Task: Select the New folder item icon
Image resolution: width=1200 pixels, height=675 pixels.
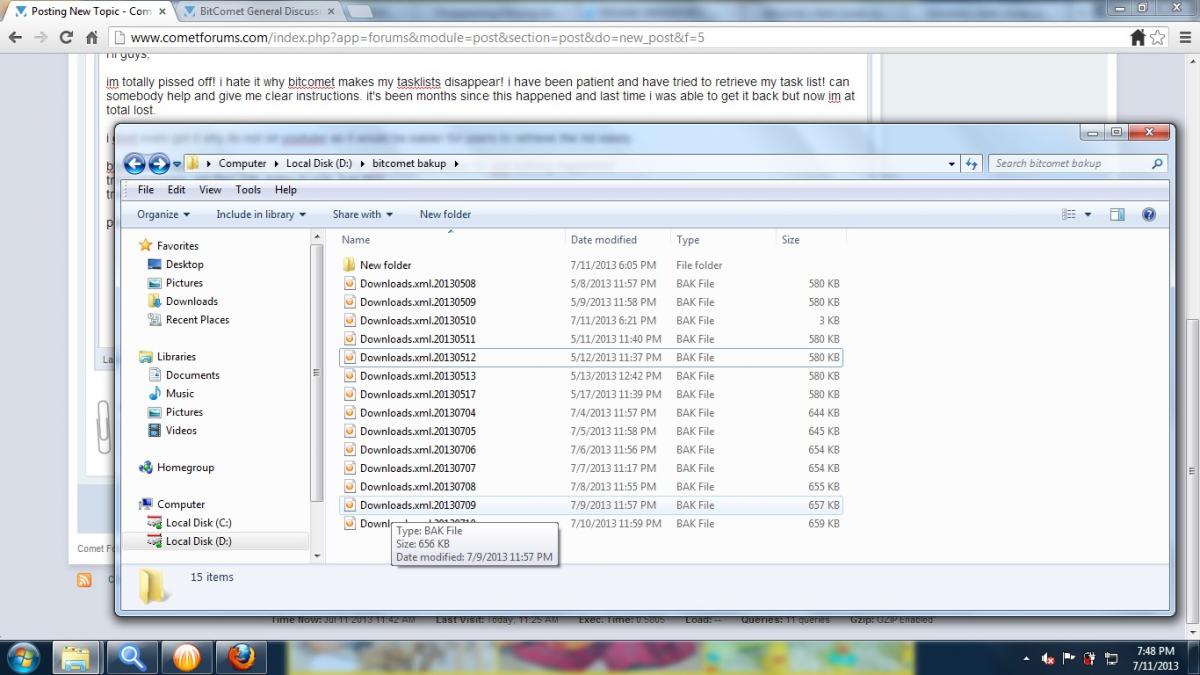Action: pyautogui.click(x=349, y=265)
